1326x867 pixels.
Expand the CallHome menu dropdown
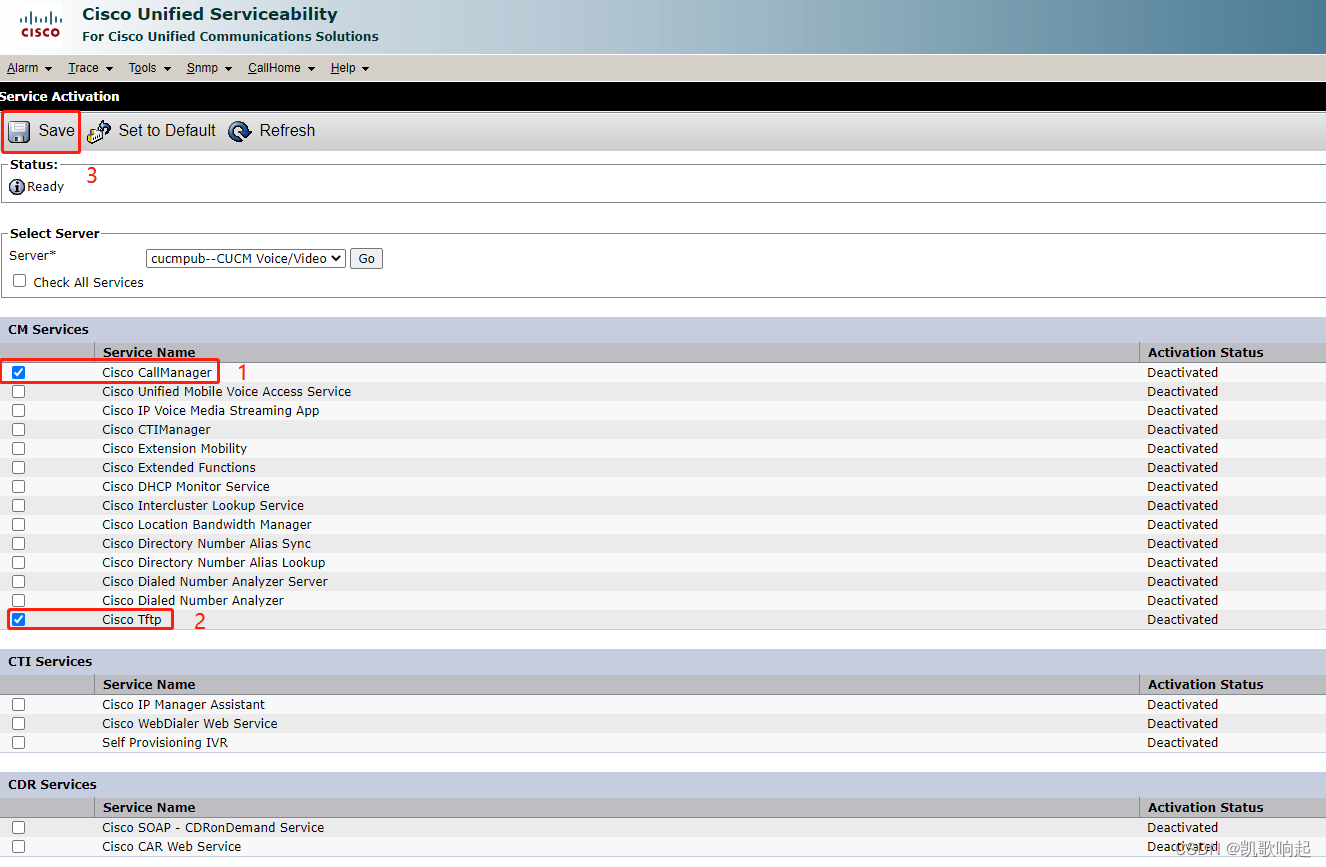click(x=280, y=68)
